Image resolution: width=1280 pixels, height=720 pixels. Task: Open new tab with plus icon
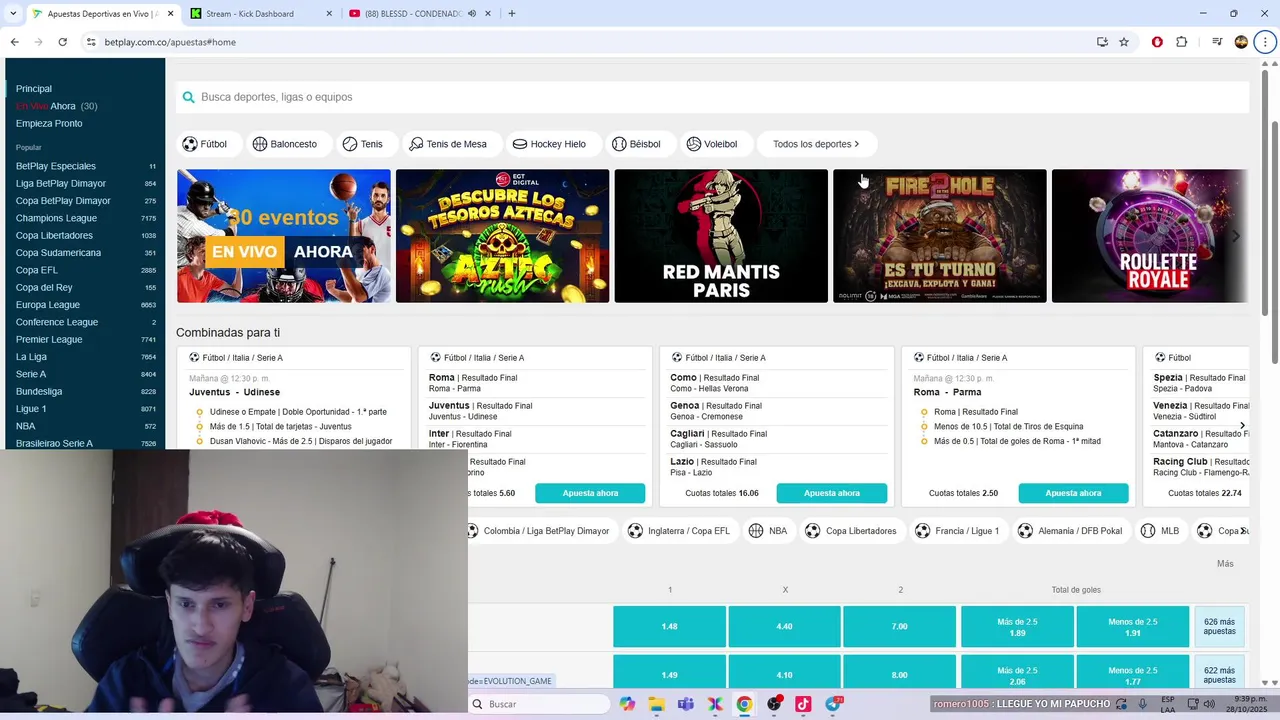tap(512, 14)
